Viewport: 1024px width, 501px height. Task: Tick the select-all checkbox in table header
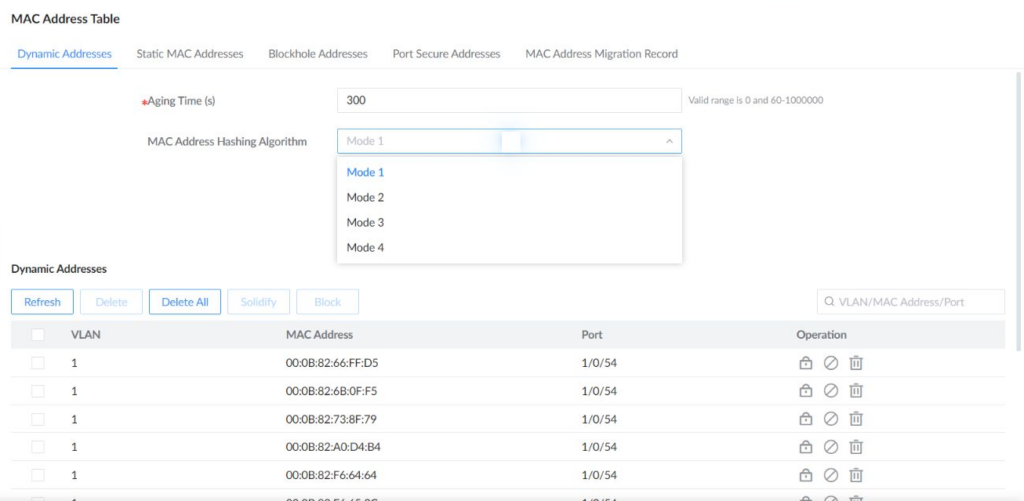38,334
